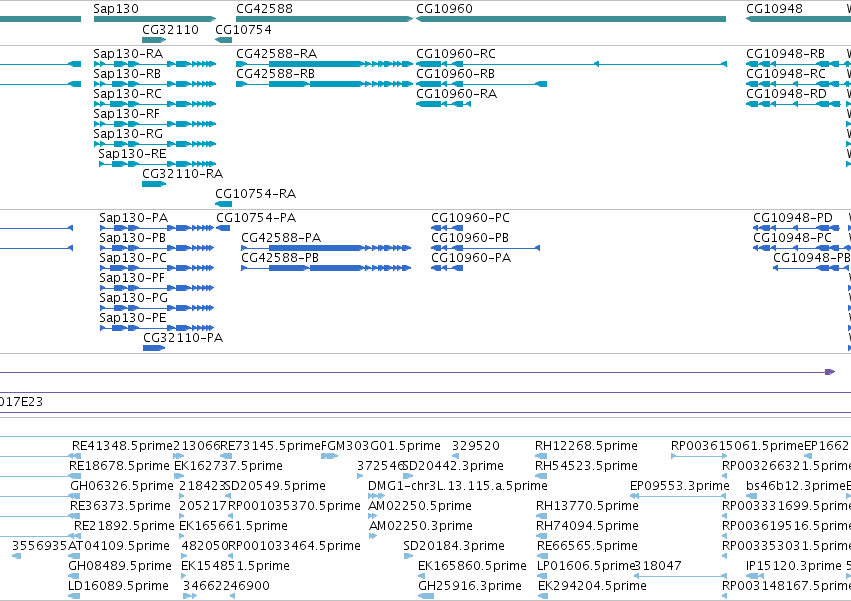Select protein CG42588-PA
This screenshot has width=851, height=601.
[281, 238]
